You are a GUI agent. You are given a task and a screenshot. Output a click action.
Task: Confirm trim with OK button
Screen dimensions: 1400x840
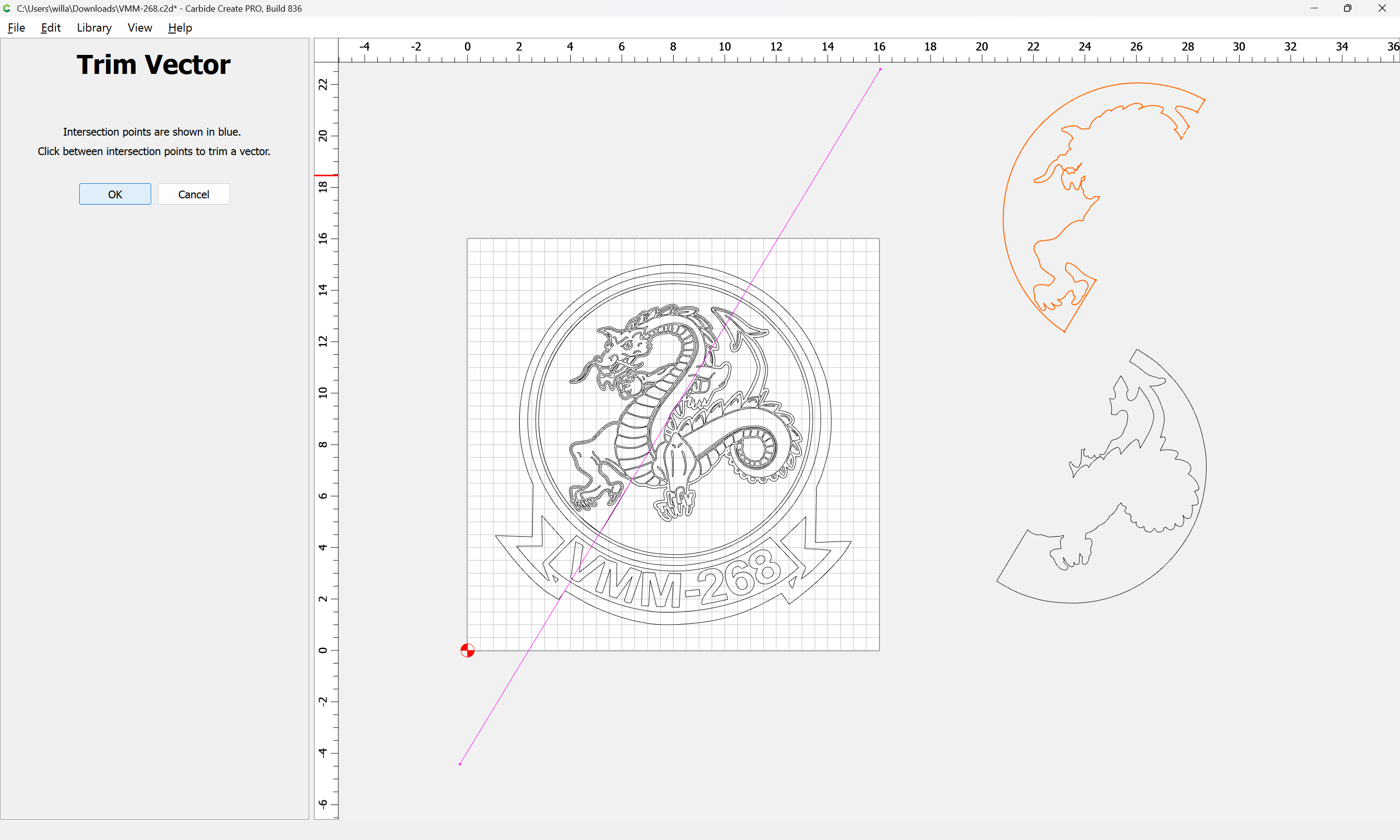(115, 194)
